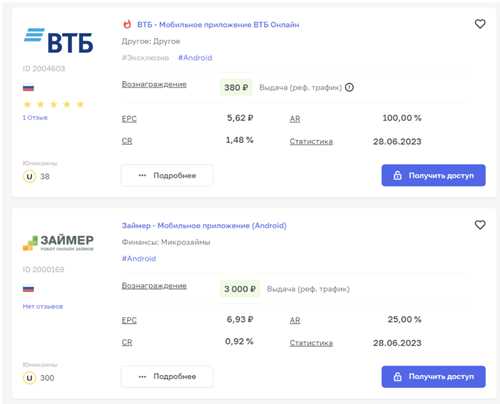The width and height of the screenshot is (500, 404).
Task: Click the Займер company logo
Action: click(58, 243)
